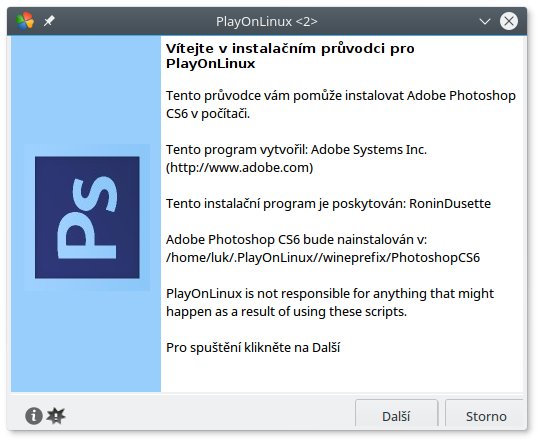Click the Photoshop PS logo image

[x=87, y=217]
